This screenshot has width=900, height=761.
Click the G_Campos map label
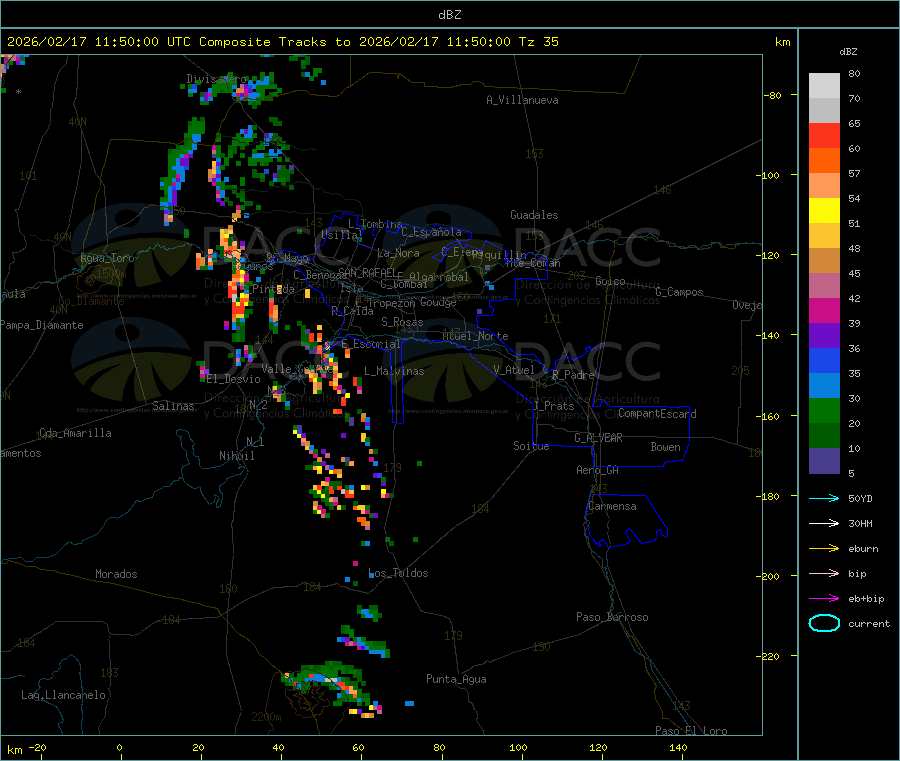pos(679,292)
